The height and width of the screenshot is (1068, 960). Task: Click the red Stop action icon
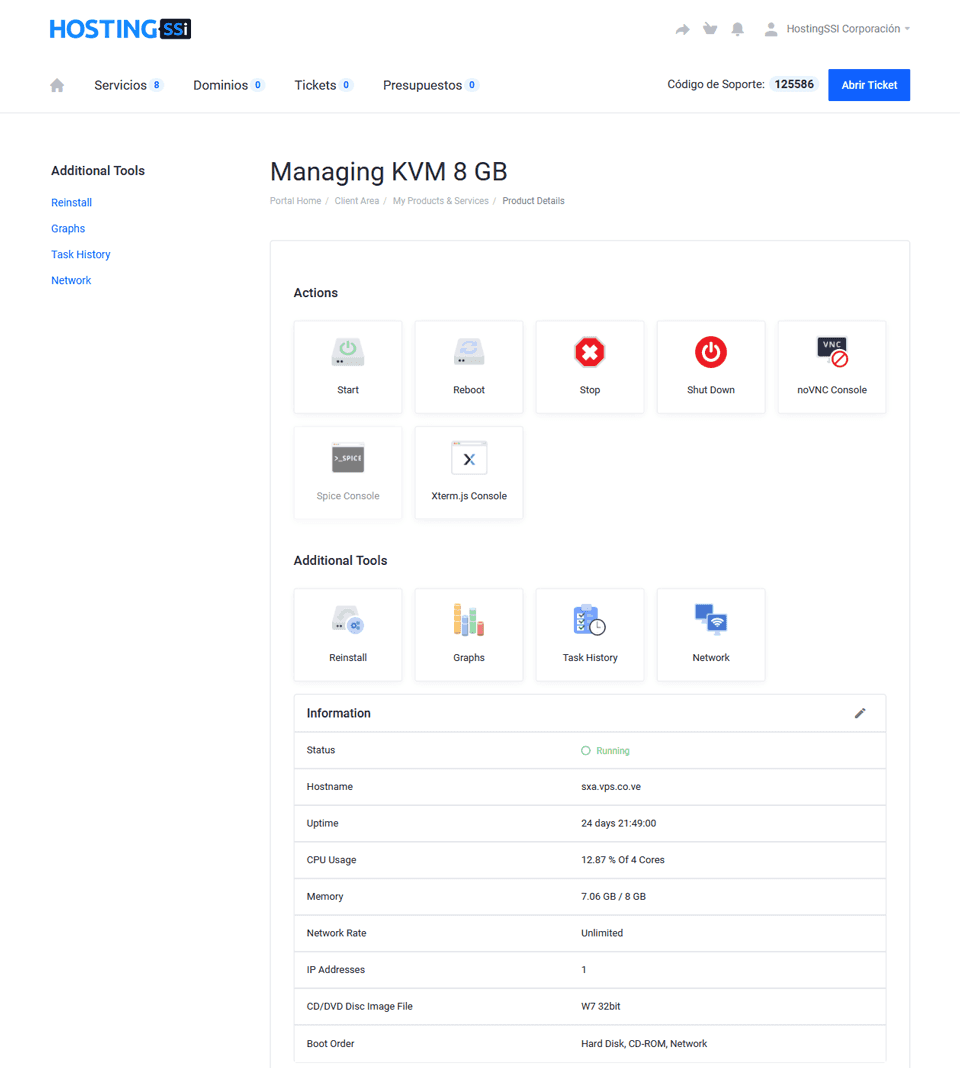coord(590,353)
